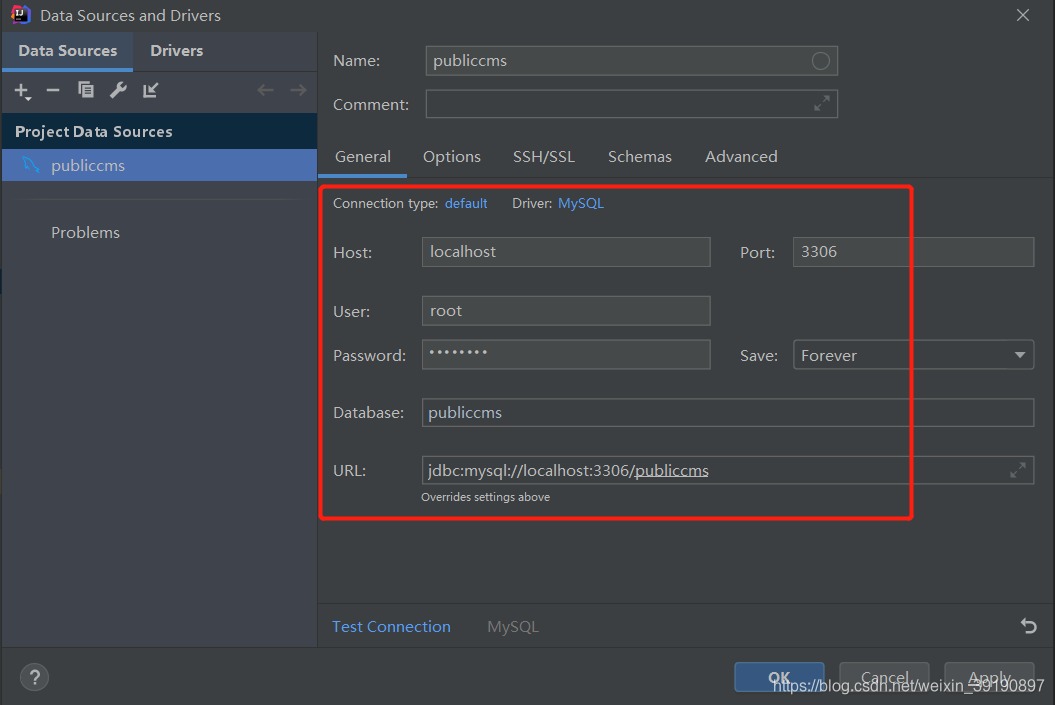Open the Options tab
The height and width of the screenshot is (705, 1055).
(451, 157)
